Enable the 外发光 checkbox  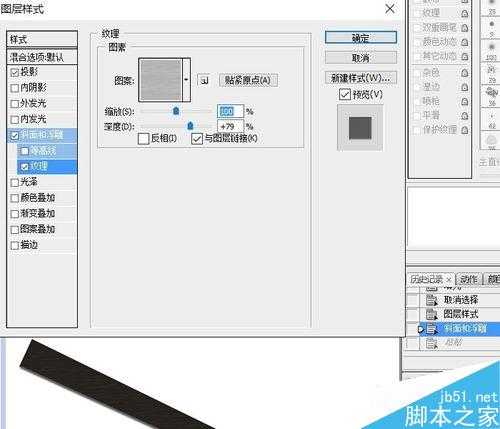[x=15, y=104]
